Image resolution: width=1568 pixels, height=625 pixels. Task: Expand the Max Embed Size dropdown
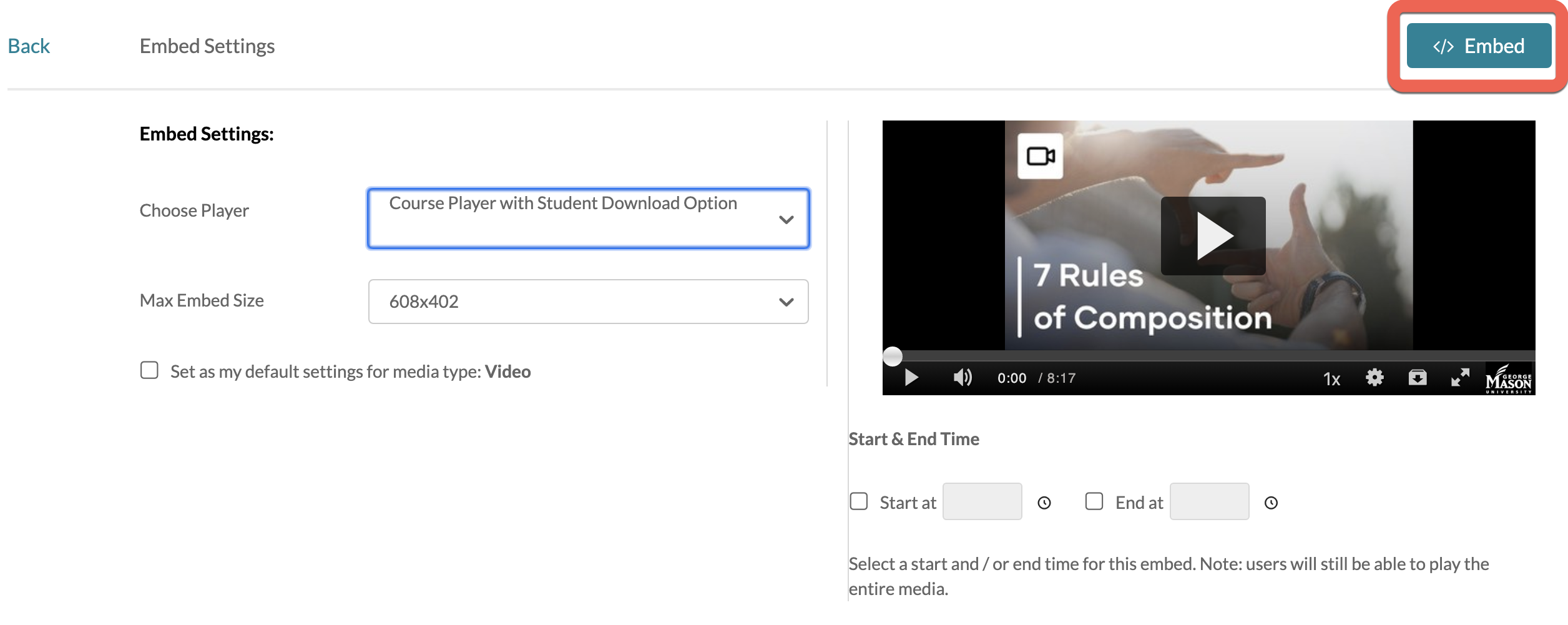pyautogui.click(x=588, y=302)
